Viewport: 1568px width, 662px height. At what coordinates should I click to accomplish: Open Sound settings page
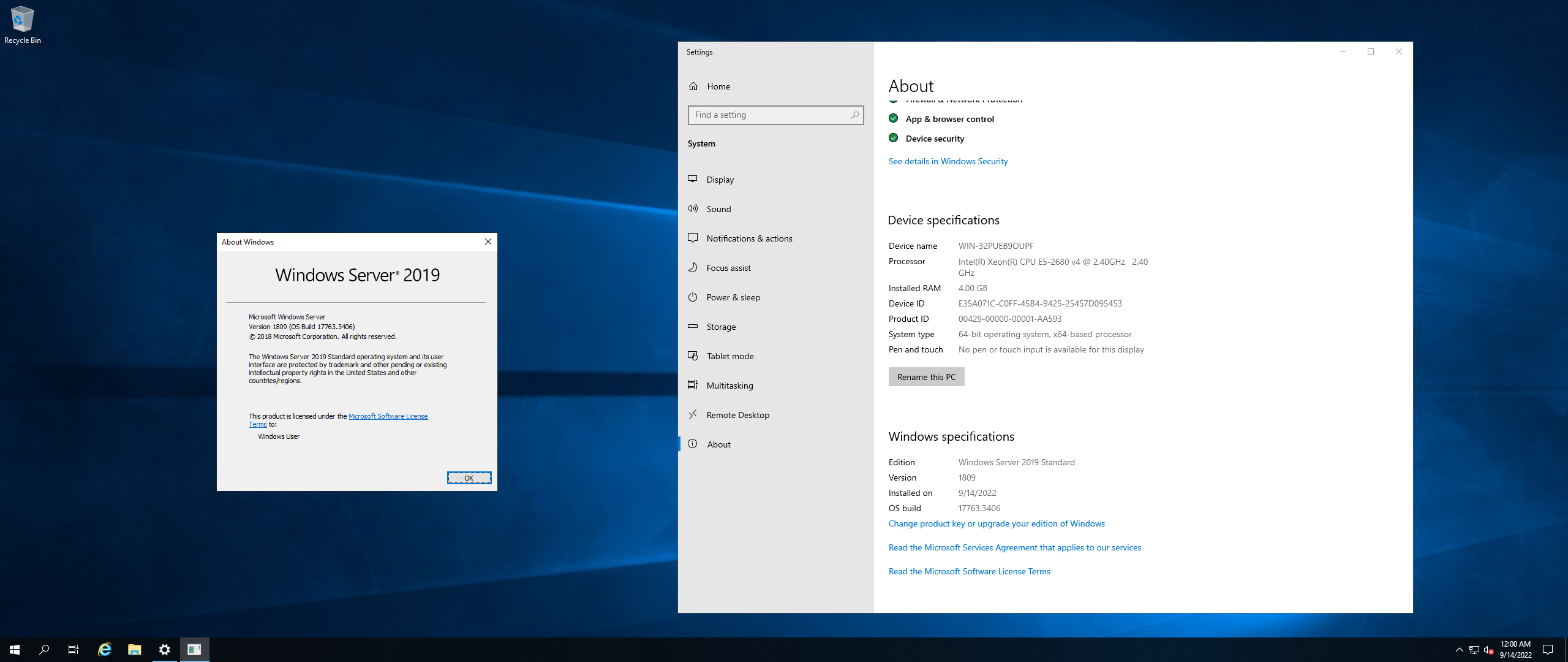(x=775, y=209)
